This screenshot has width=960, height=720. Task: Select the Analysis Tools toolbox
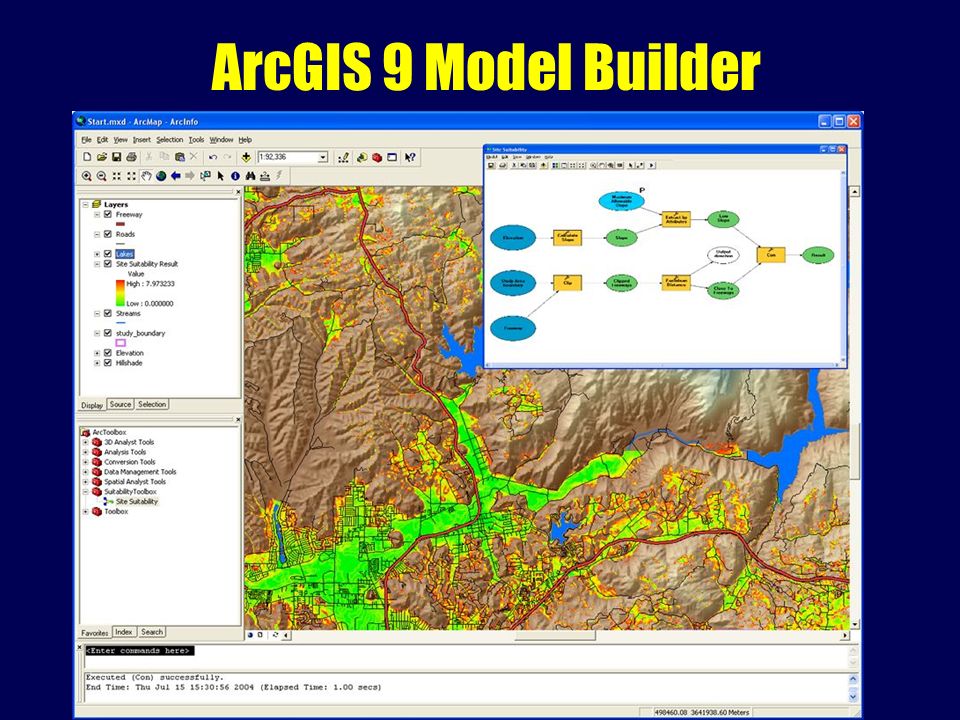[125, 452]
